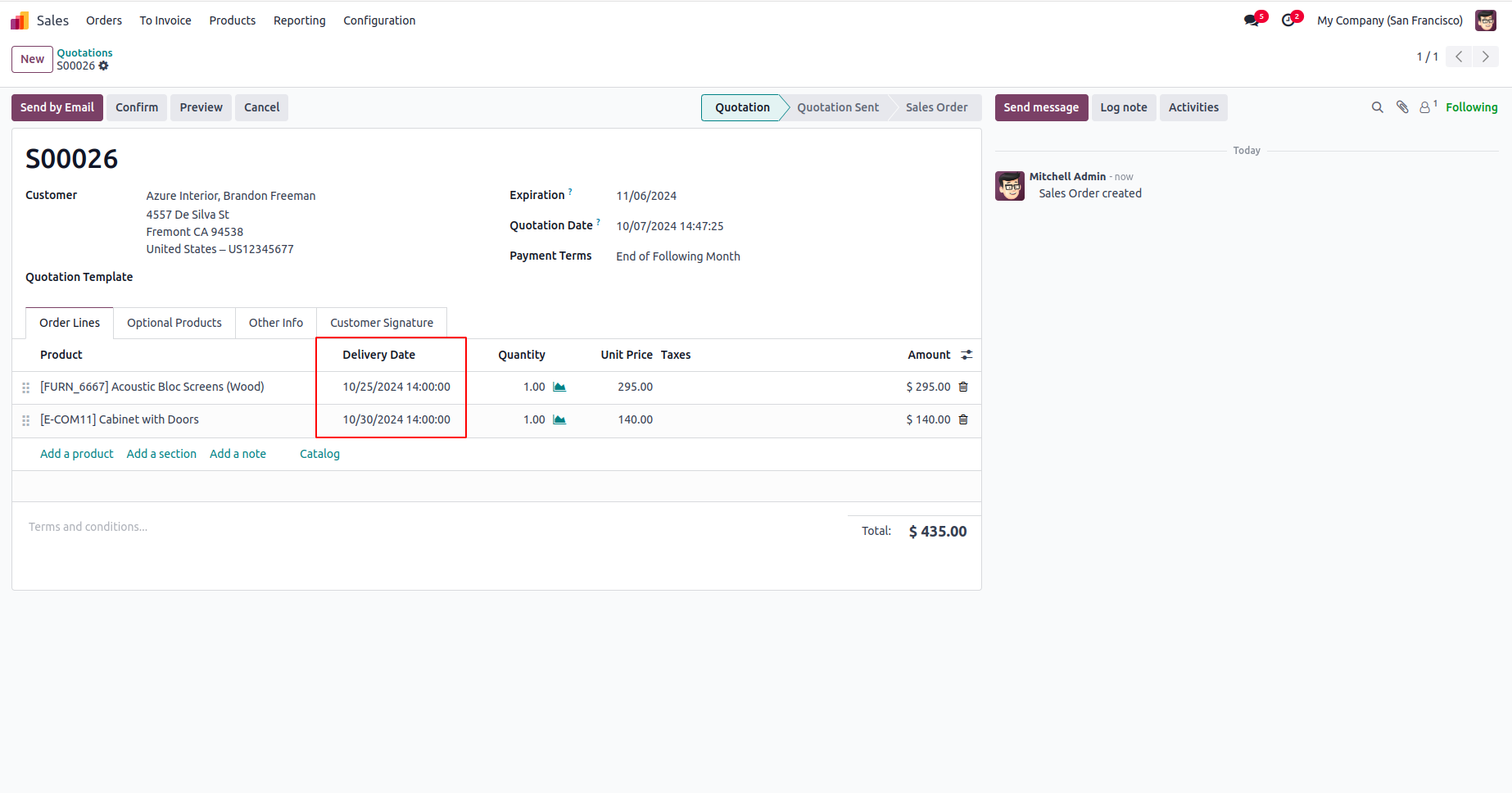Open the followers person icon
Image resolution: width=1512 pixels, height=793 pixels.
coord(1425,107)
